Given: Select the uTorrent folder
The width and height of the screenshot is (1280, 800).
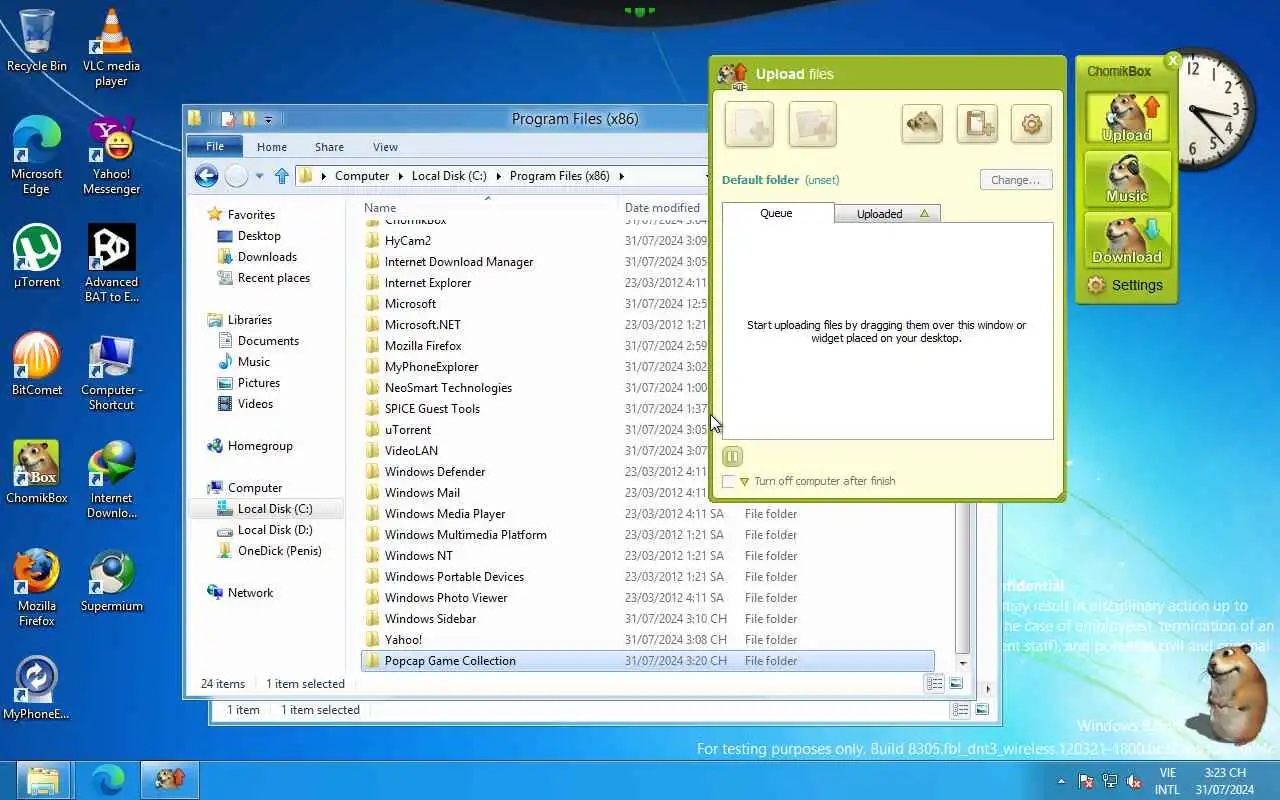Looking at the screenshot, I should [408, 430].
